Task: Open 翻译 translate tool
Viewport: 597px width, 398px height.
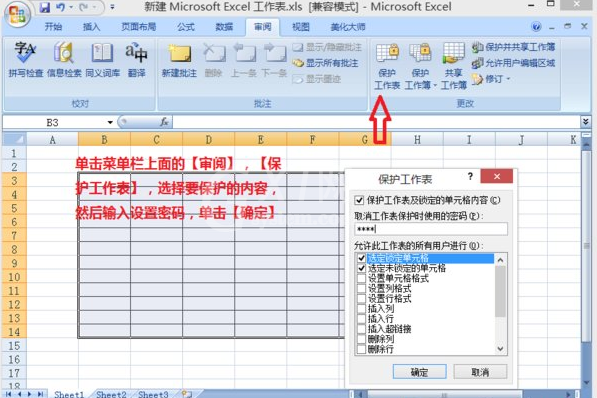Action: [x=137, y=59]
